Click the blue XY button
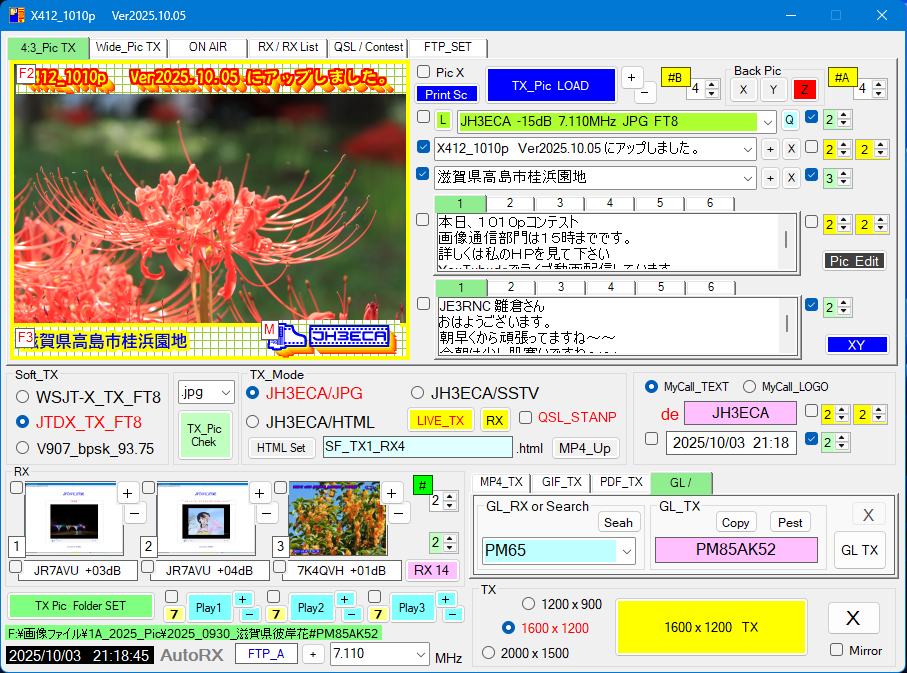Screen dimensions: 907x673 [x=856, y=344]
